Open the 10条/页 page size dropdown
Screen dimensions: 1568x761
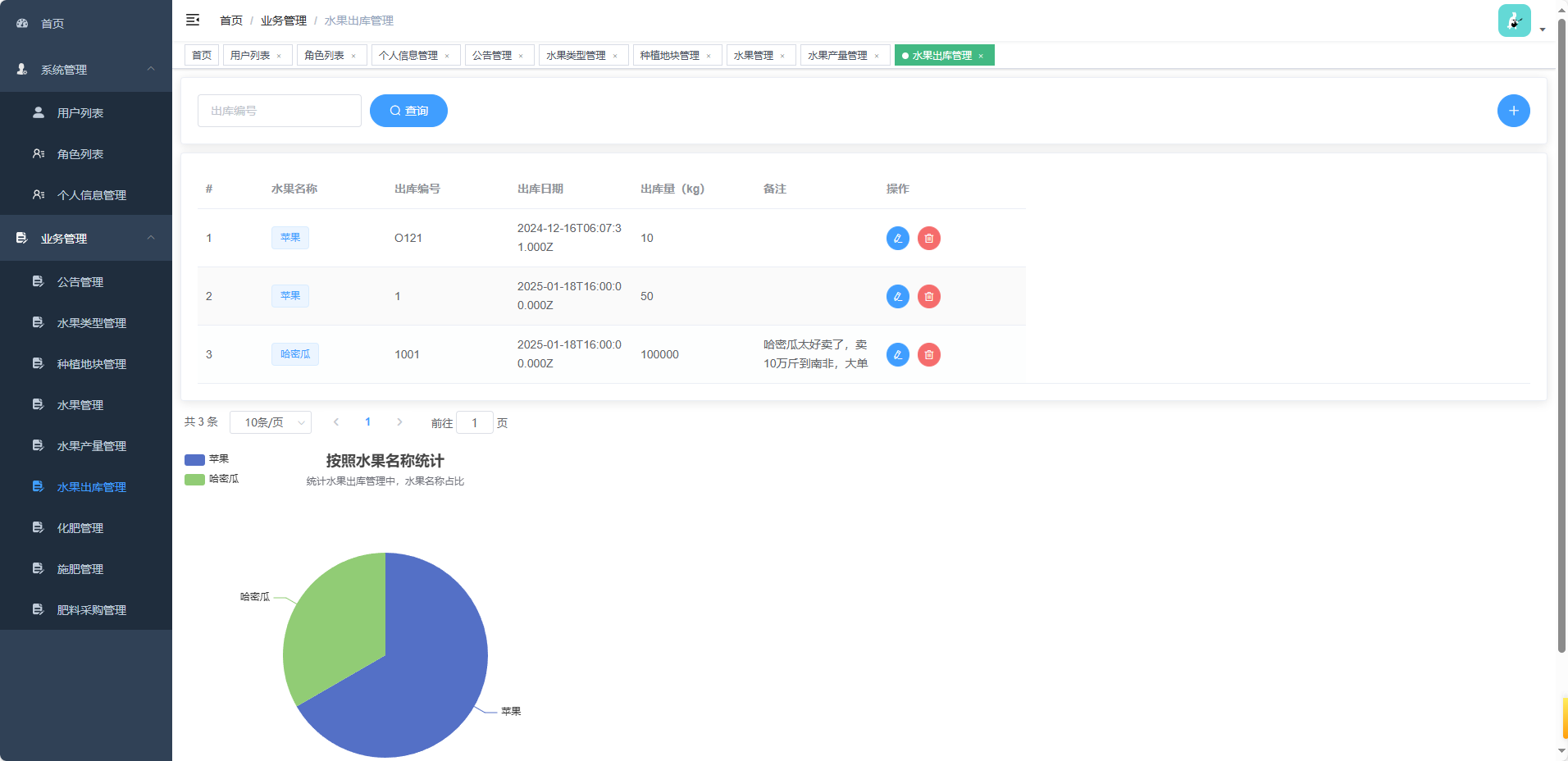coord(271,422)
